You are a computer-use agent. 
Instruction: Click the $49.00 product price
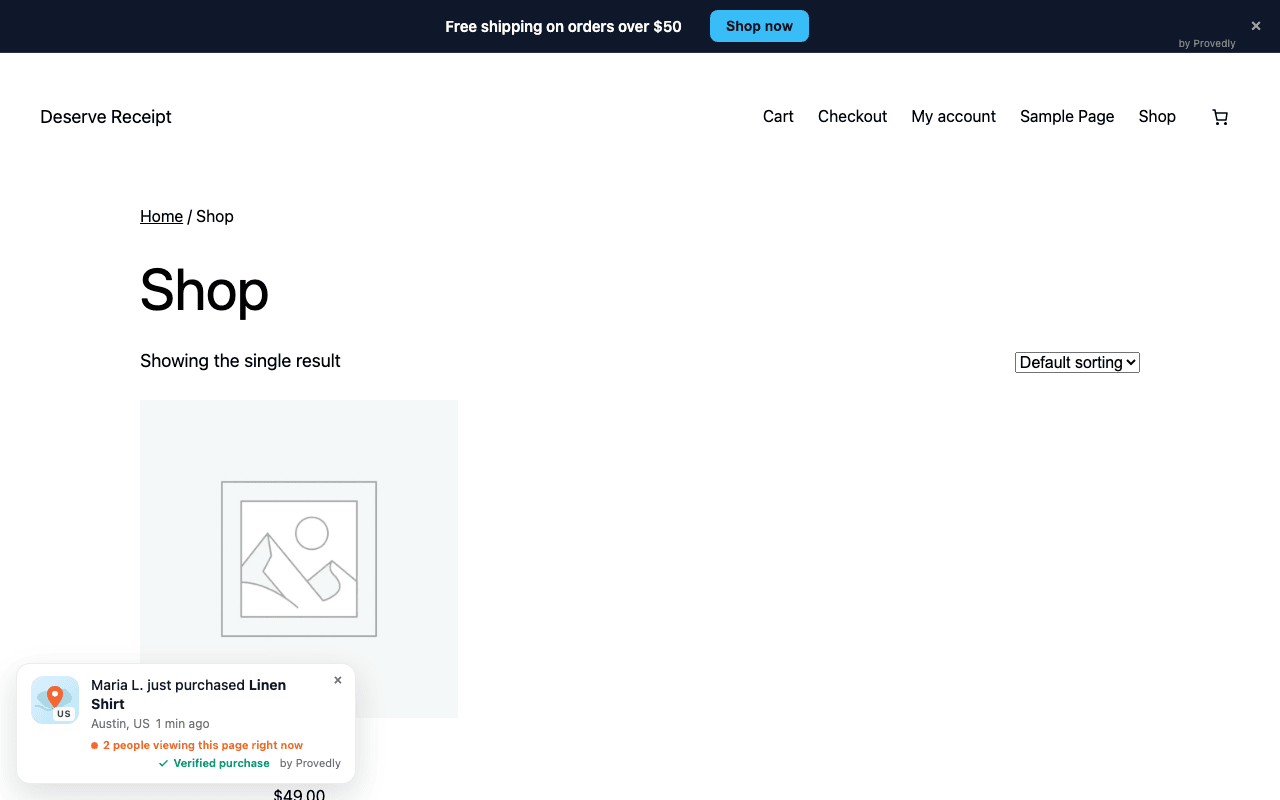tap(299, 795)
